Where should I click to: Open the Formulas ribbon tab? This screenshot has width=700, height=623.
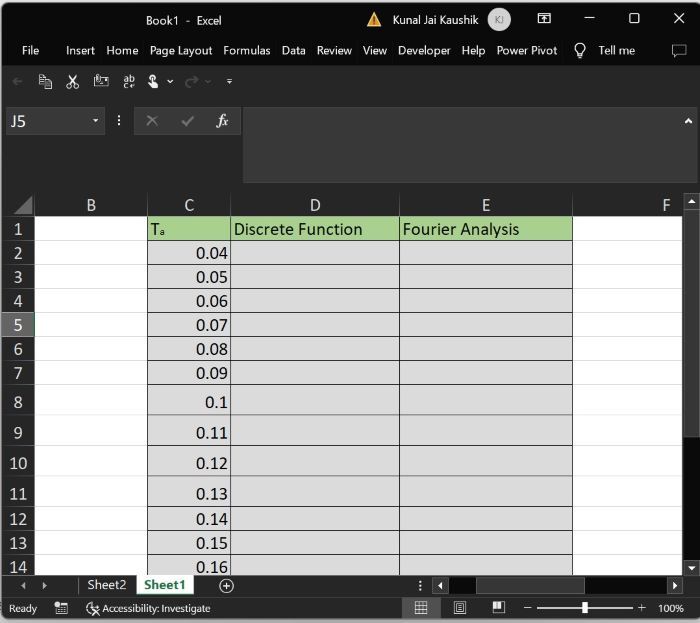pos(247,50)
